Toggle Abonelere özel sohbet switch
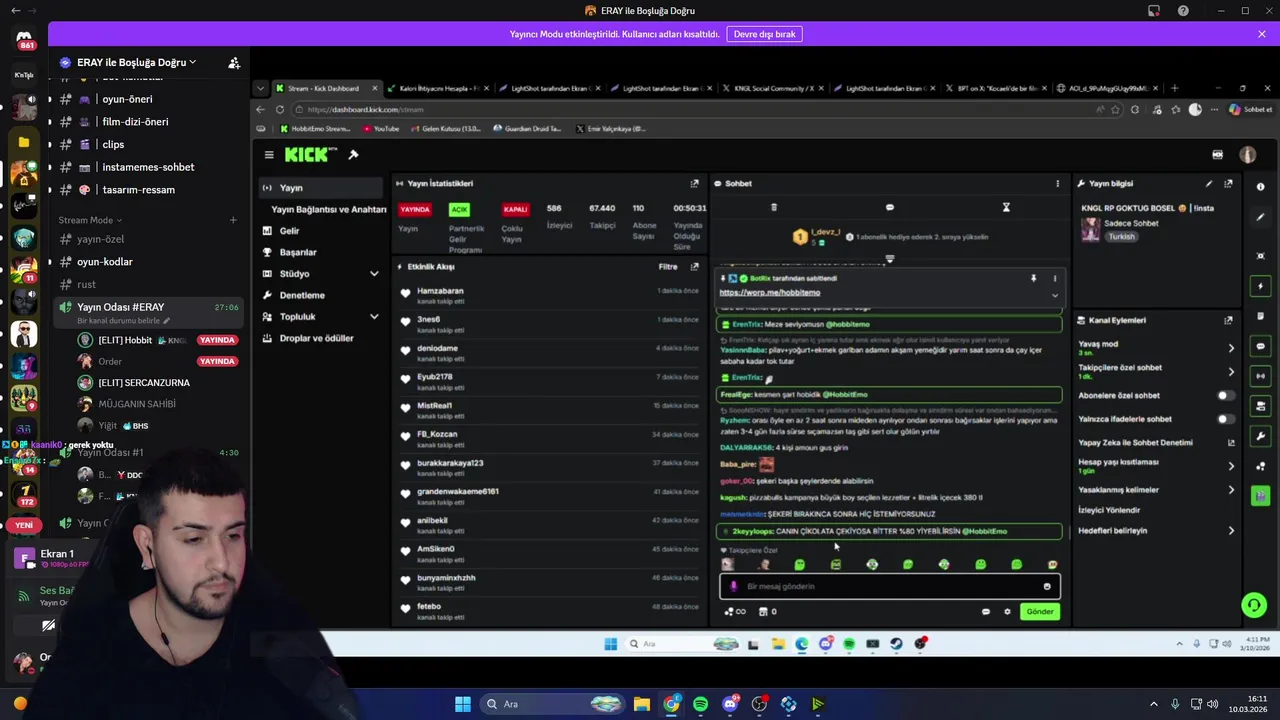This screenshot has width=1280, height=720. [1224, 395]
